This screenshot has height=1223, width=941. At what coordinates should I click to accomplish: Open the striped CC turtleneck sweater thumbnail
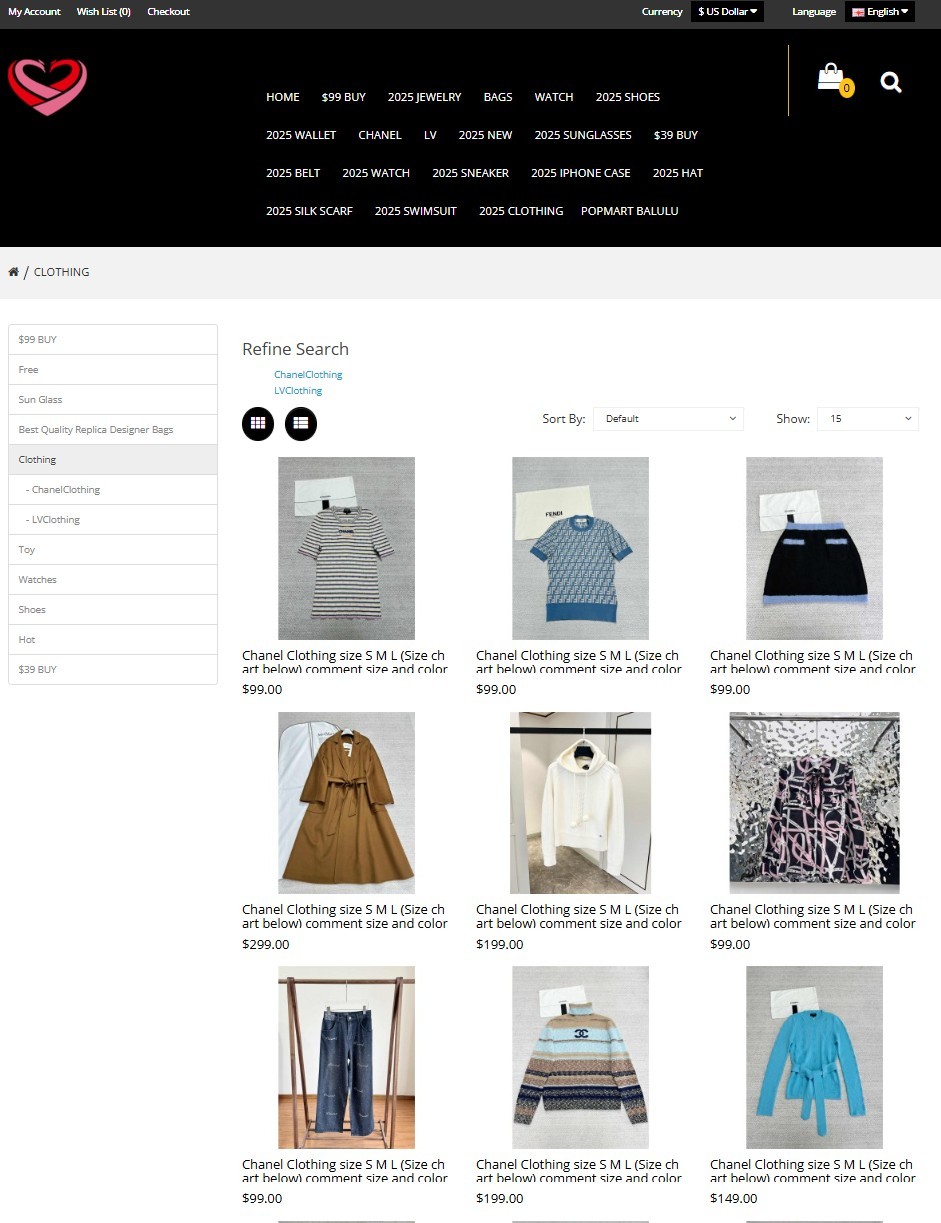[x=580, y=1057]
